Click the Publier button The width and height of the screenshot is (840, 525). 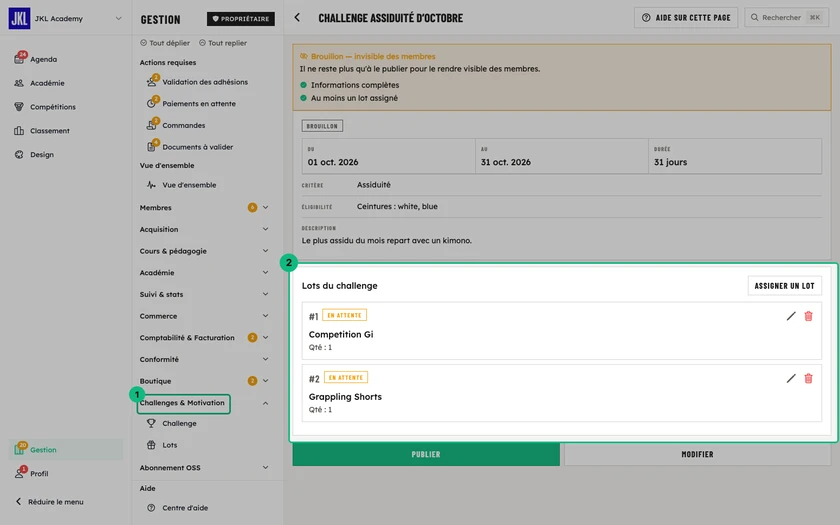[x=426, y=454]
